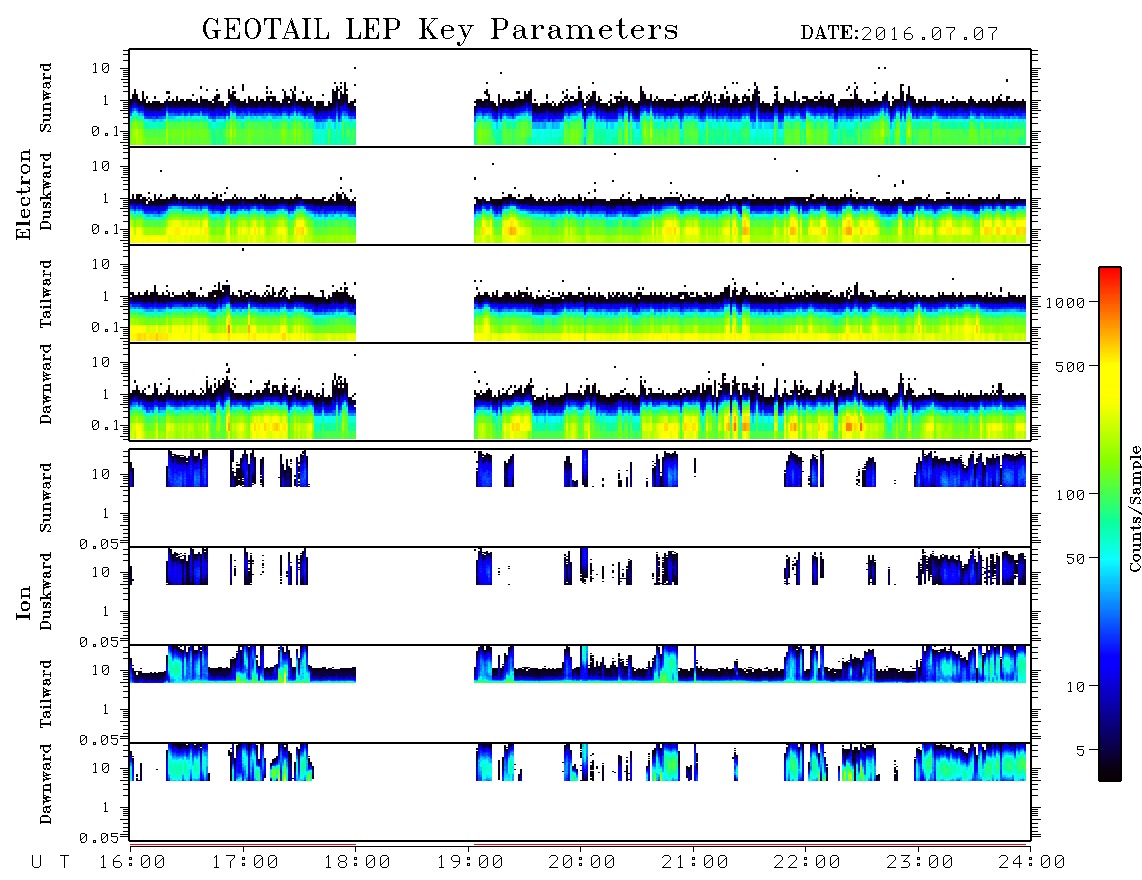Select the Ion Sunward panel label
This screenshot has height=880, width=1142.
click(x=46, y=498)
